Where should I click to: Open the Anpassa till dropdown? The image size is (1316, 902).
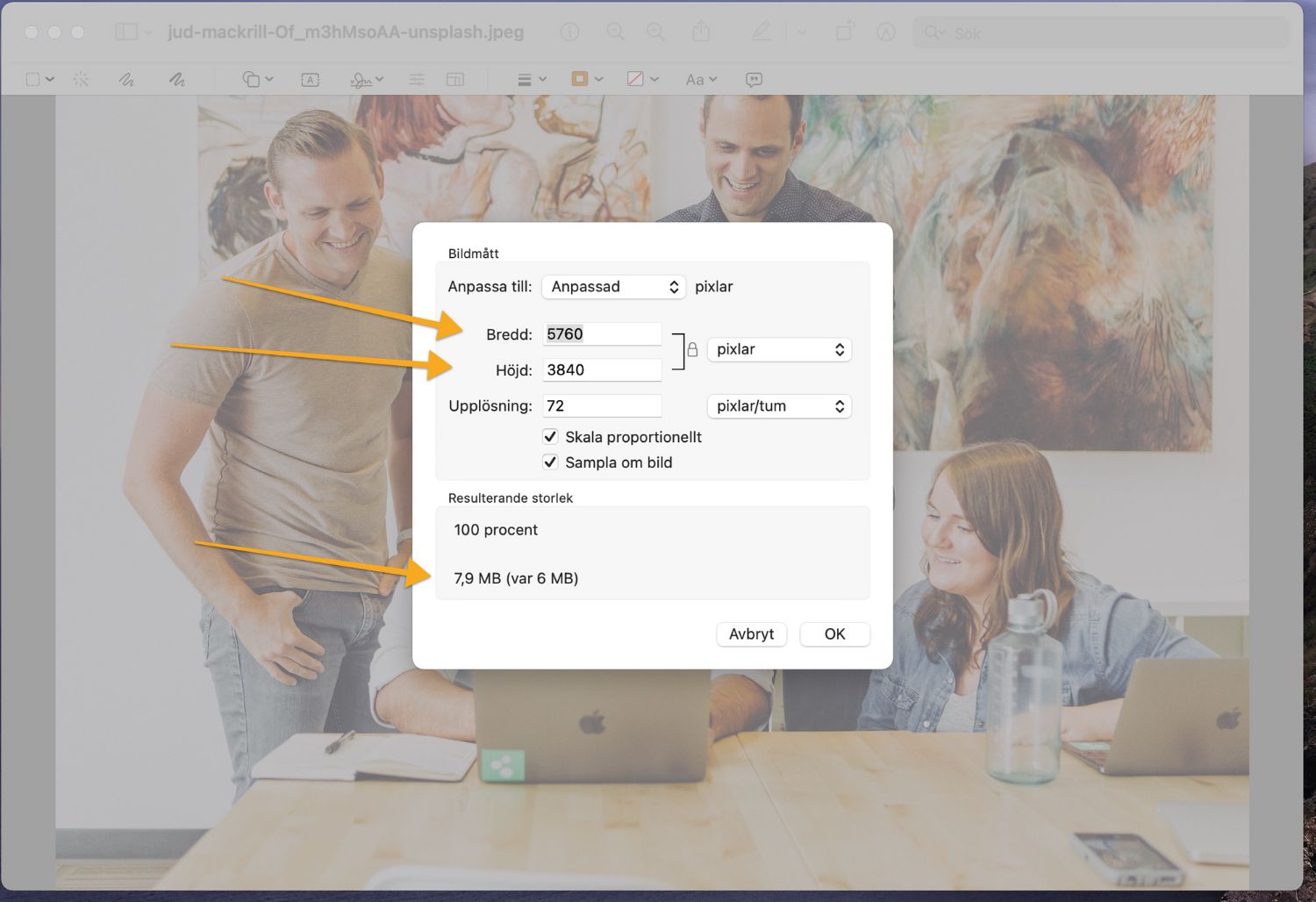613,287
